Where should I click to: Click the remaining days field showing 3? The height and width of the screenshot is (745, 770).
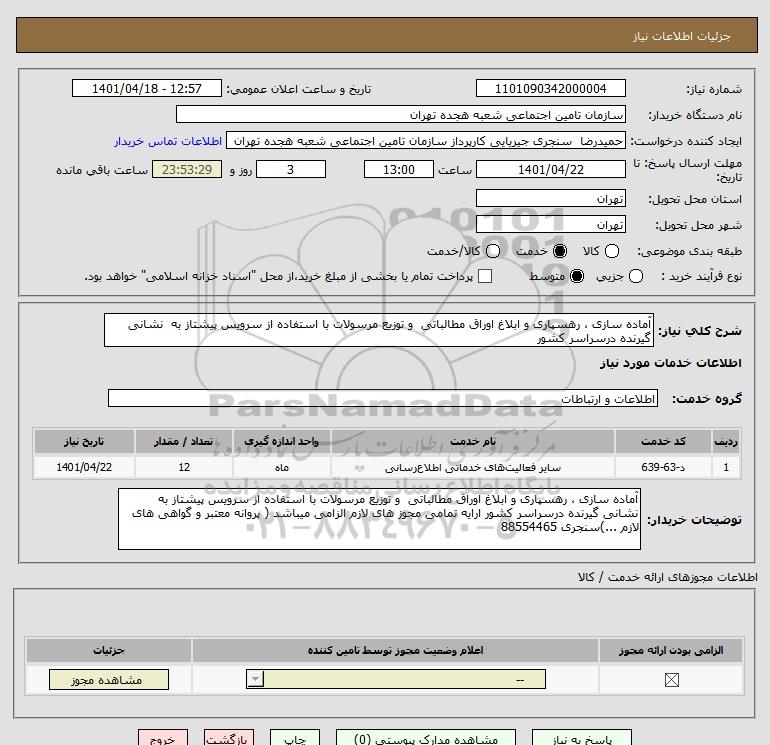click(x=291, y=169)
